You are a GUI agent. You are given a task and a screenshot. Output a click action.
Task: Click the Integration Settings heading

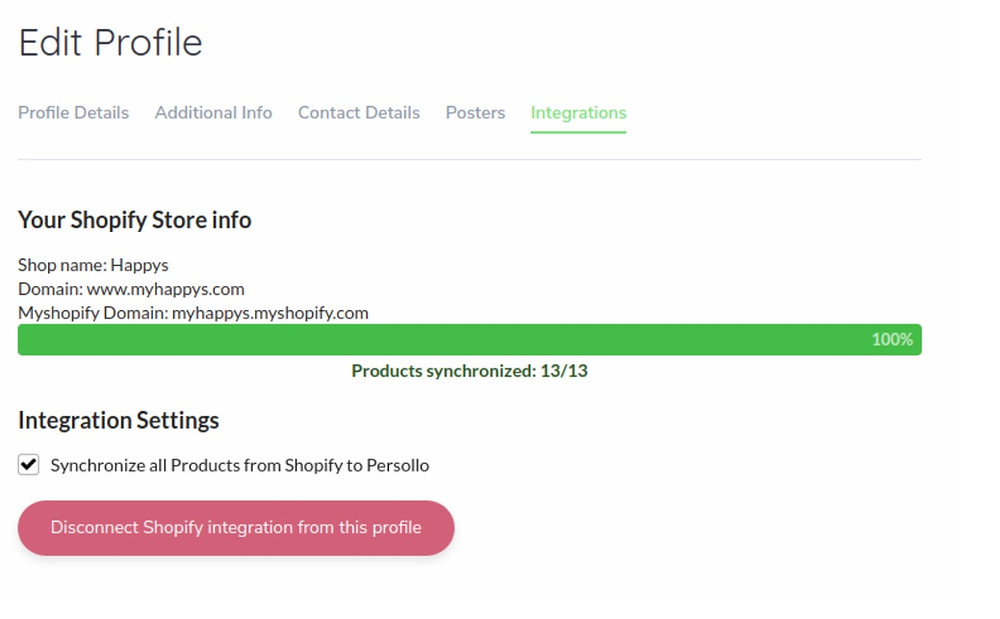pyautogui.click(x=119, y=421)
